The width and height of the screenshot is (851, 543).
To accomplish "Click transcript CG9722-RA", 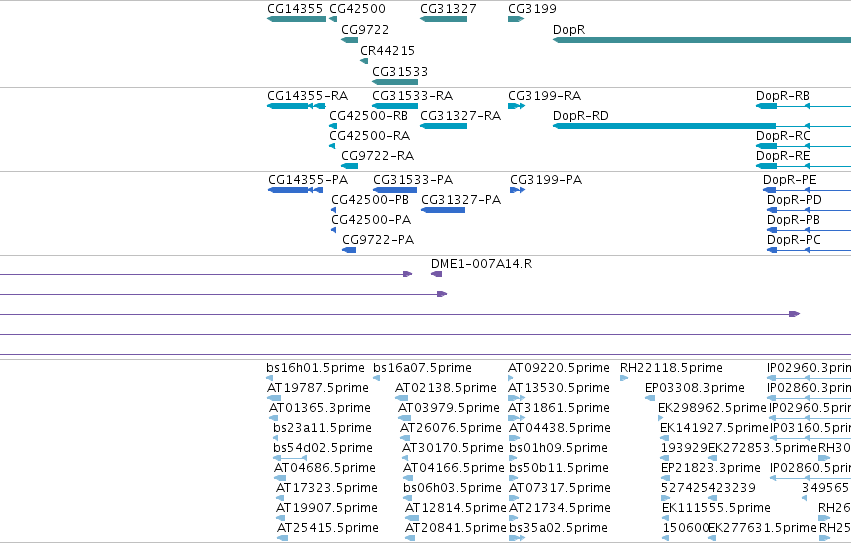I will pyautogui.click(x=350, y=166).
